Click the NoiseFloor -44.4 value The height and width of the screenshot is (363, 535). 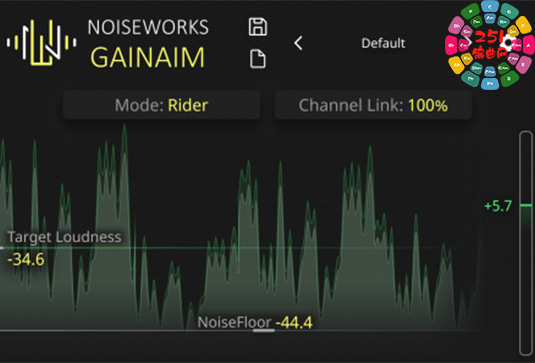point(294,322)
